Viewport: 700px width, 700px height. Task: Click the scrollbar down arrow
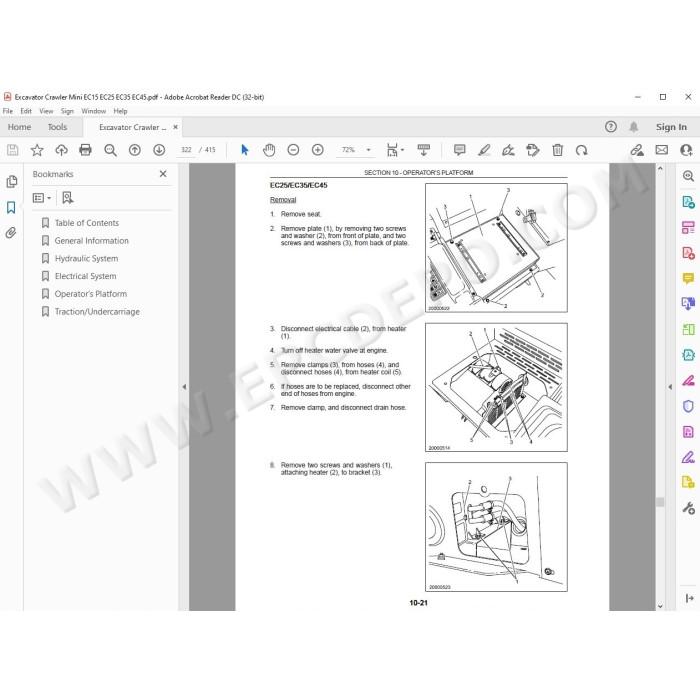[x=660, y=606]
